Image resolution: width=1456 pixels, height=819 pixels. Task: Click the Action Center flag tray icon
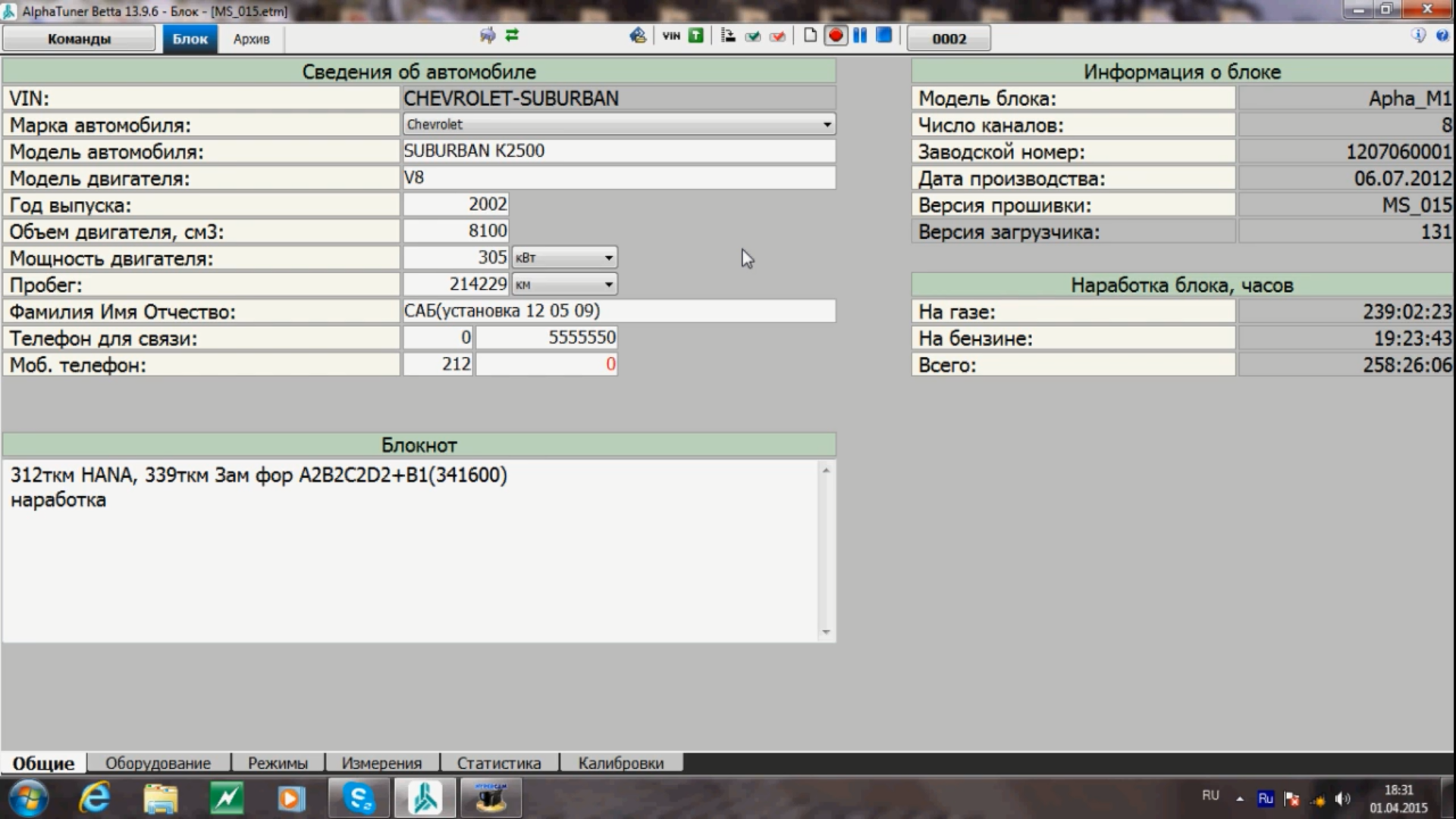click(x=1292, y=799)
